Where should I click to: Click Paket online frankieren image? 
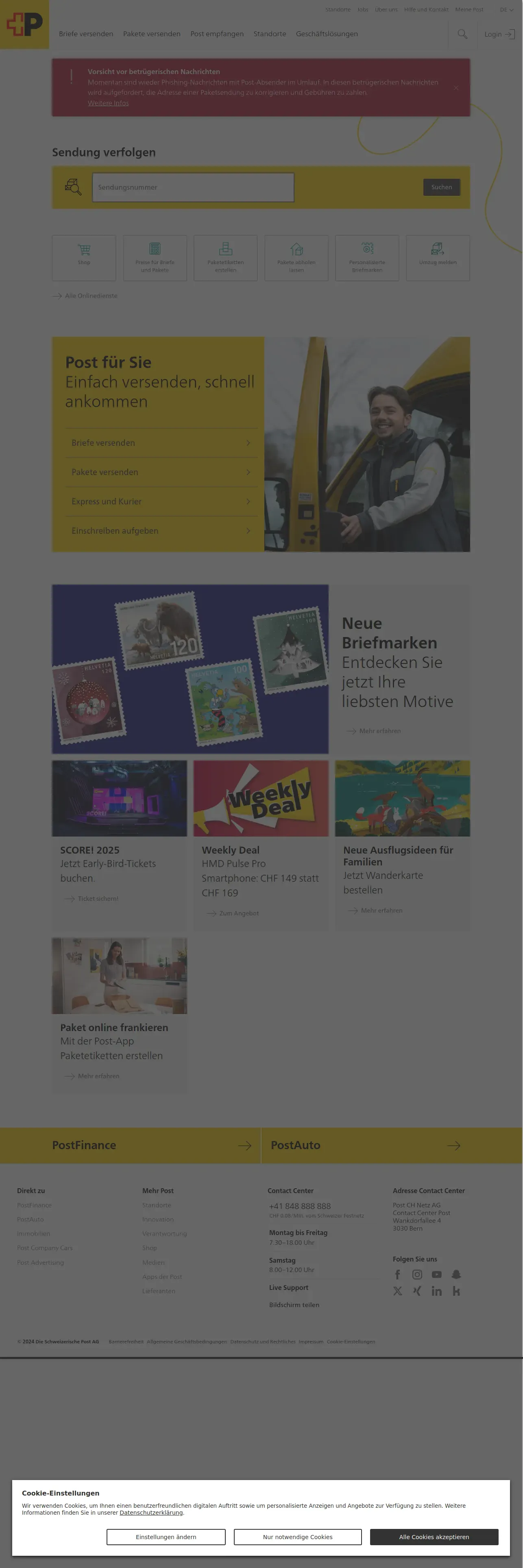point(120,976)
